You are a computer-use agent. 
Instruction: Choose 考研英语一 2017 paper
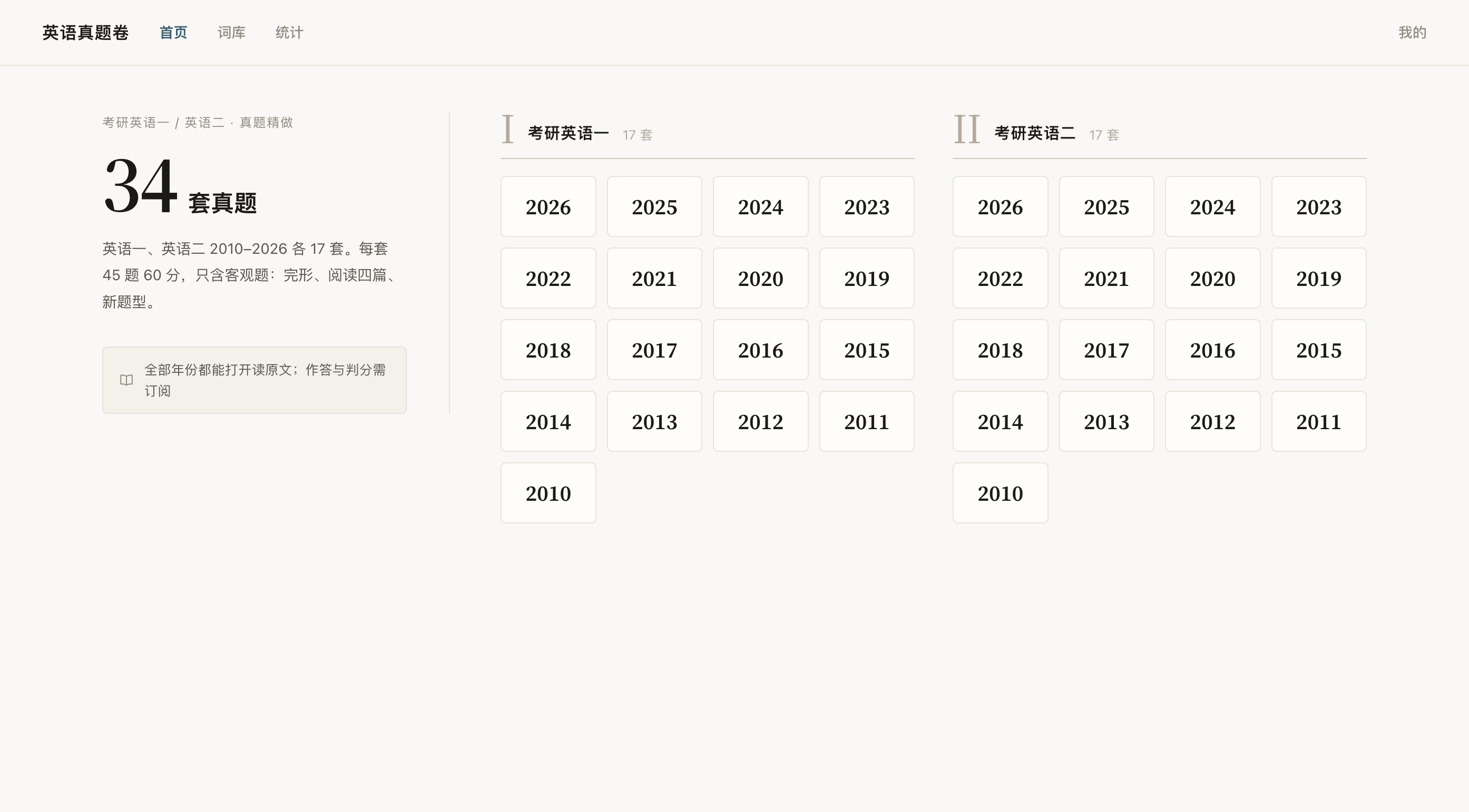pyautogui.click(x=654, y=349)
